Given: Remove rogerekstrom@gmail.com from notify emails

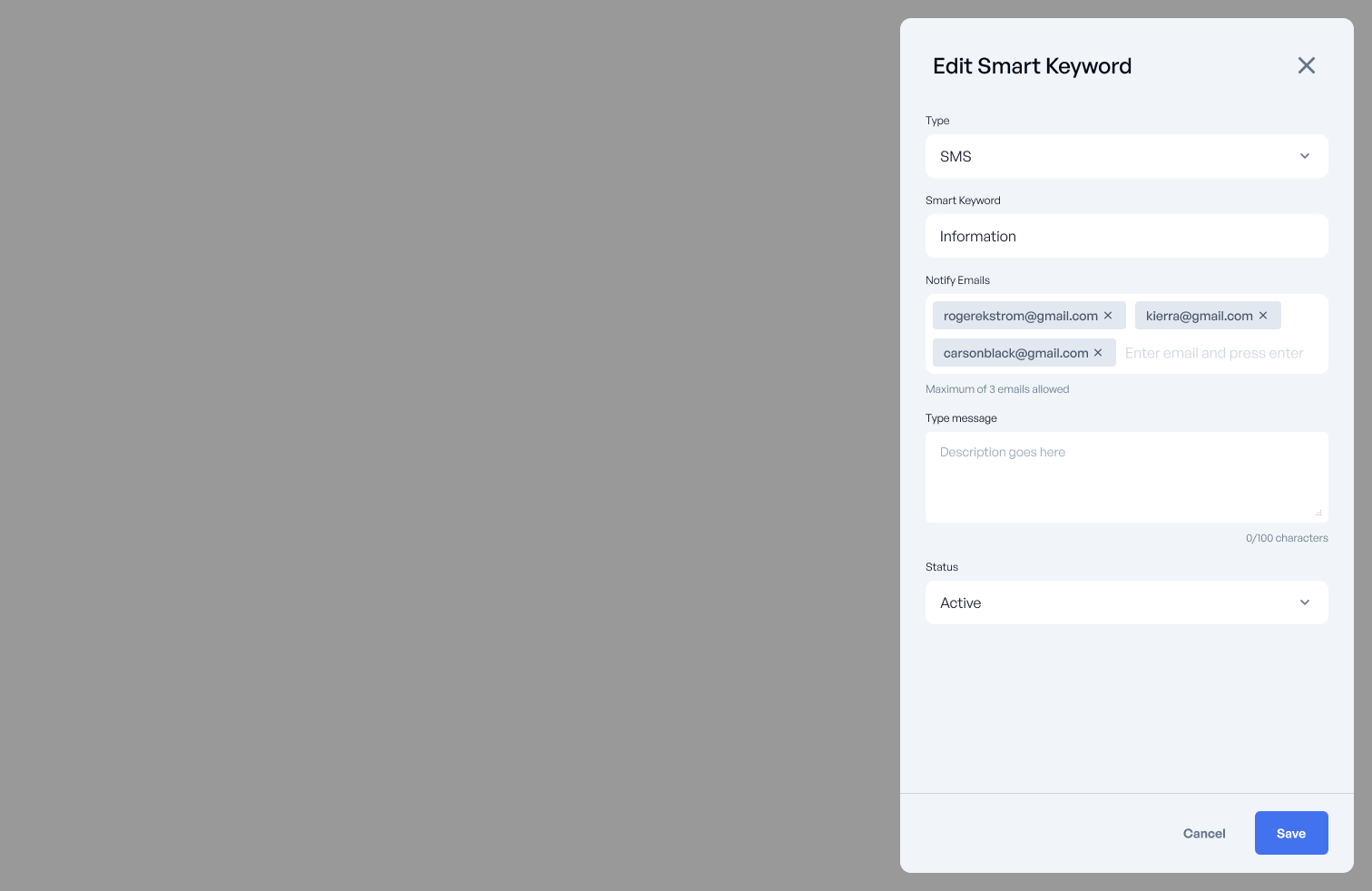Looking at the screenshot, I should click(x=1108, y=316).
